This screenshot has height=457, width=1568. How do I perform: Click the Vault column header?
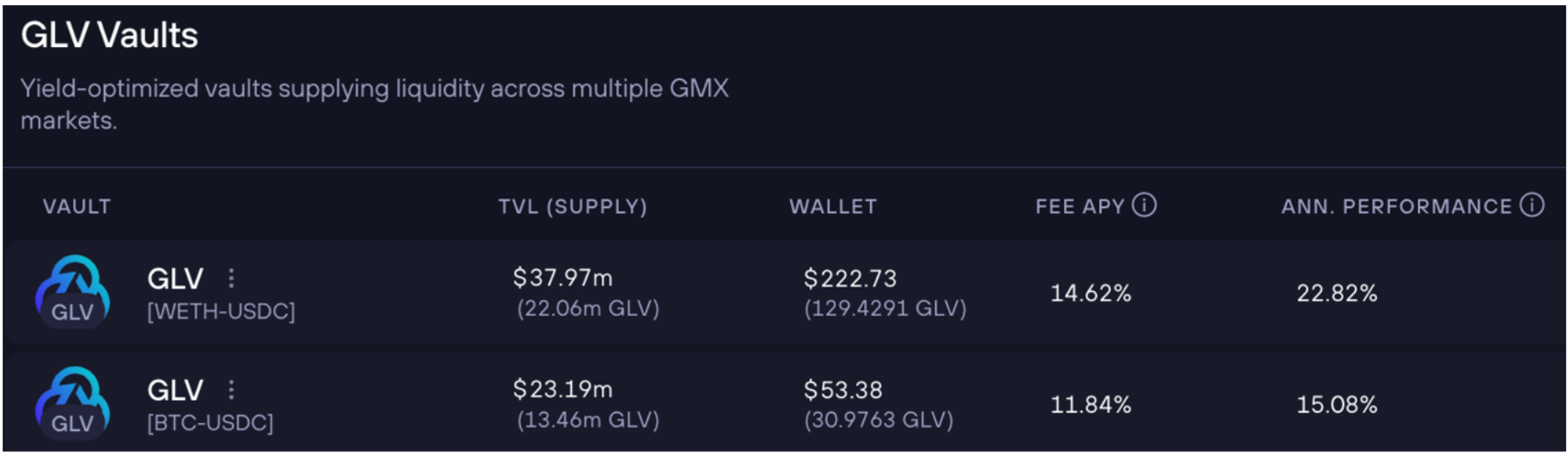[76, 207]
